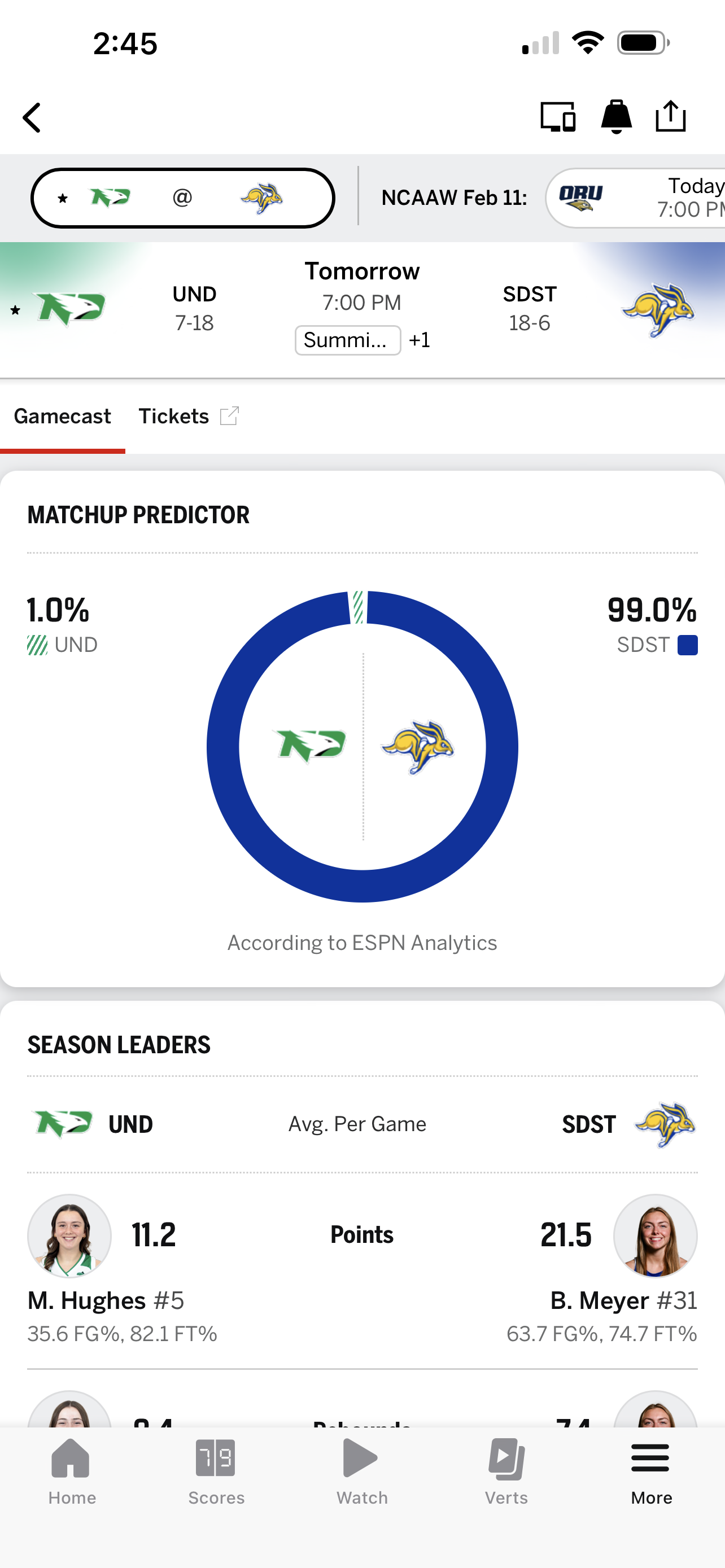
Task: Tap the UND team logo in scoreboard
Action: pyautogui.click(x=71, y=309)
